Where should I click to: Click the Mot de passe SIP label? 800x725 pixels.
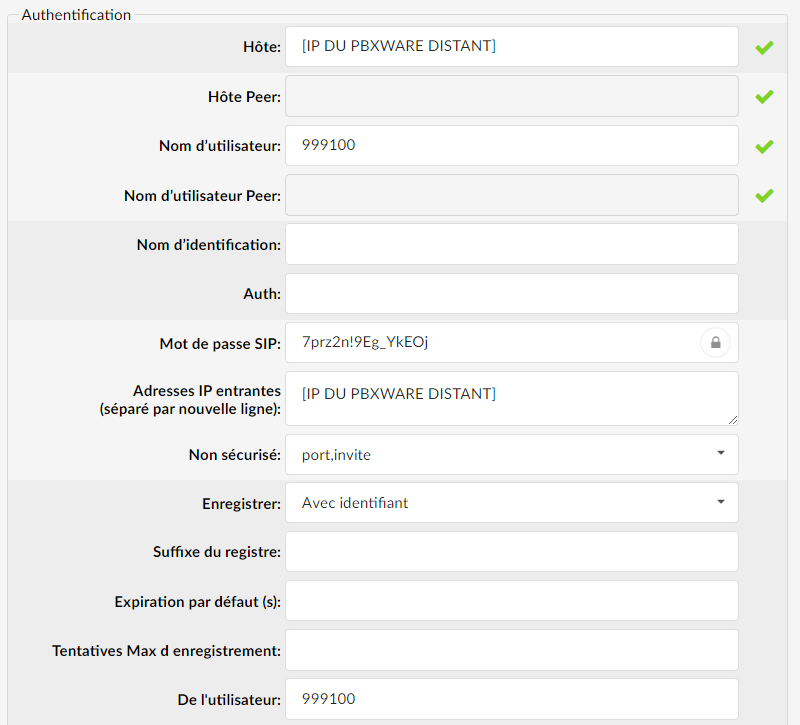(x=220, y=344)
